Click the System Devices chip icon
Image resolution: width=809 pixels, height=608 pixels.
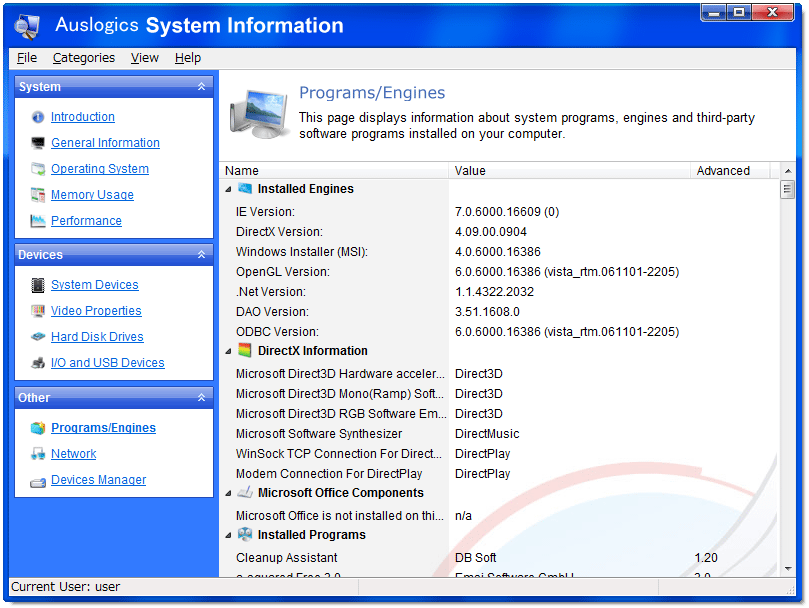(x=38, y=285)
